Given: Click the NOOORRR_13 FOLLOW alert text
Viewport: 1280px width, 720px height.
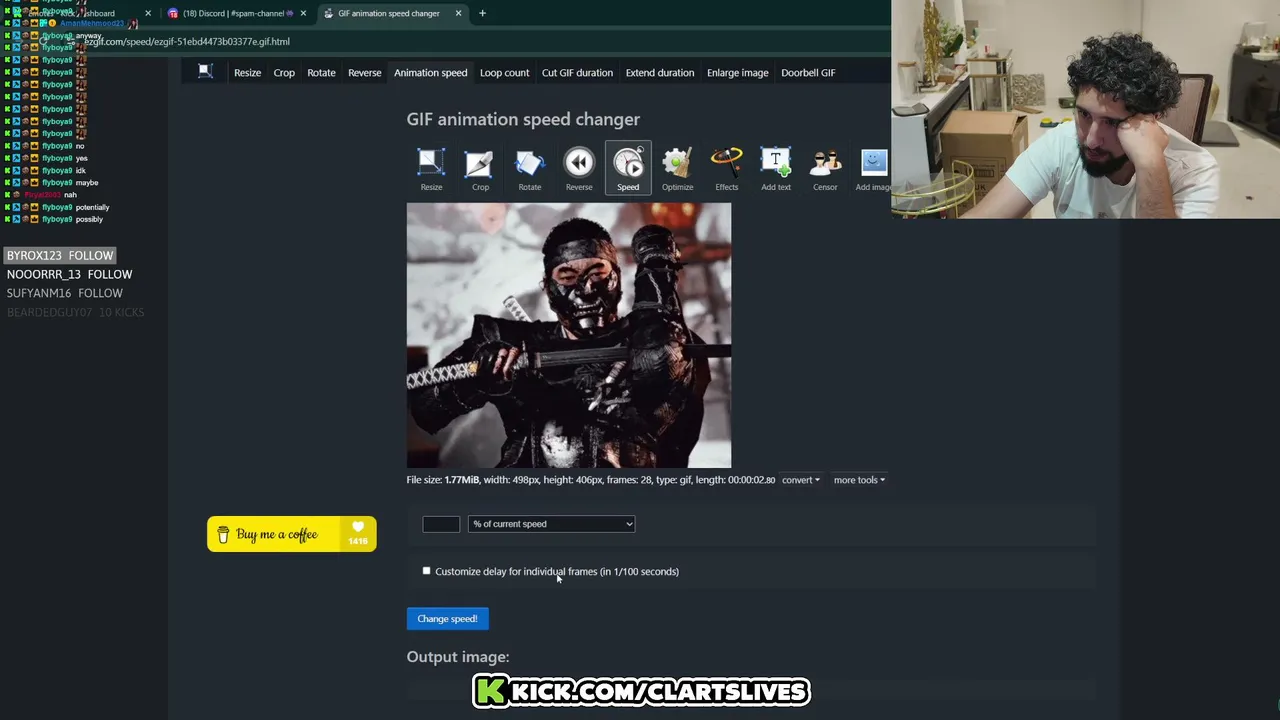Looking at the screenshot, I should click(x=69, y=274).
